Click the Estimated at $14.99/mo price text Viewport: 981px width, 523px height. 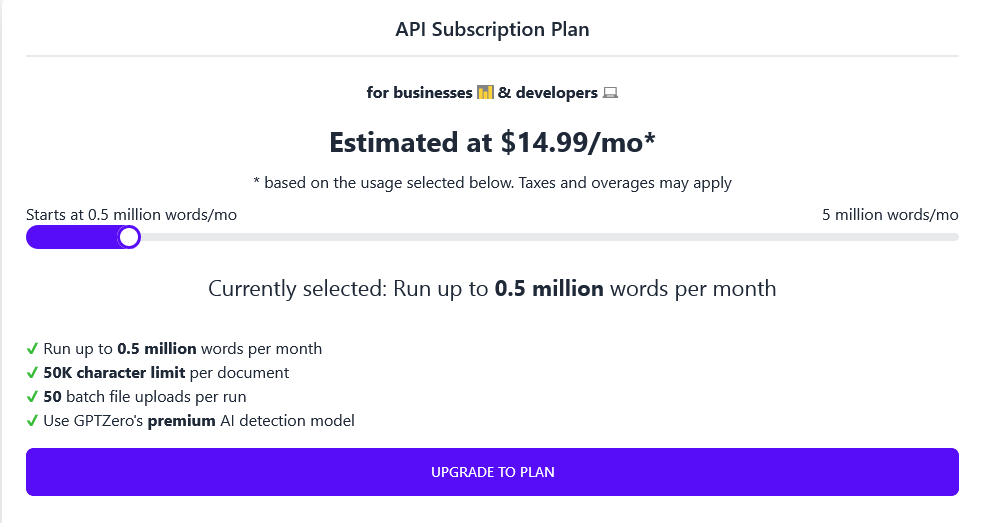492,143
